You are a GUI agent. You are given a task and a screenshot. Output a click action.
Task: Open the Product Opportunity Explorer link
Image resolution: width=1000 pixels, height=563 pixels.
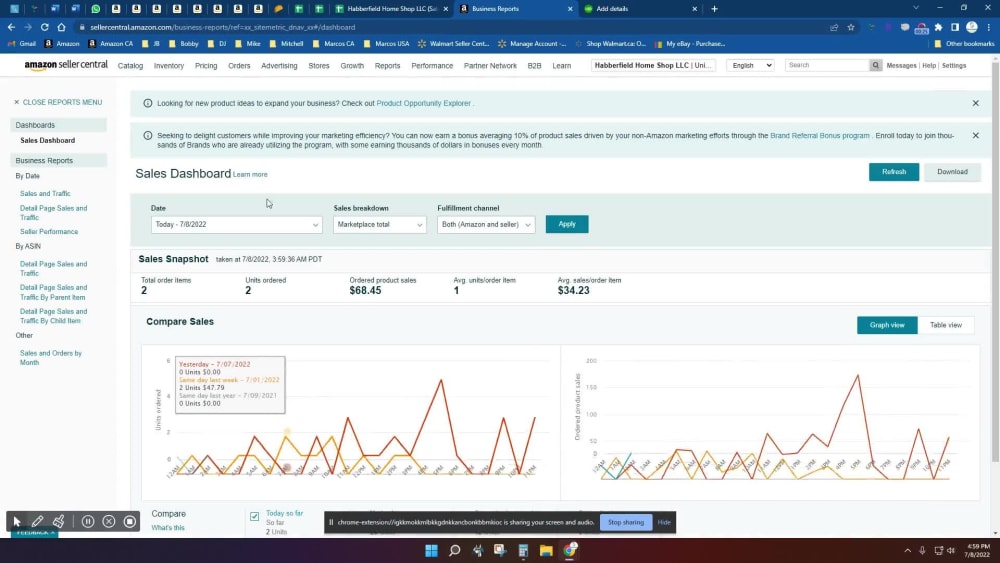[x=423, y=103]
